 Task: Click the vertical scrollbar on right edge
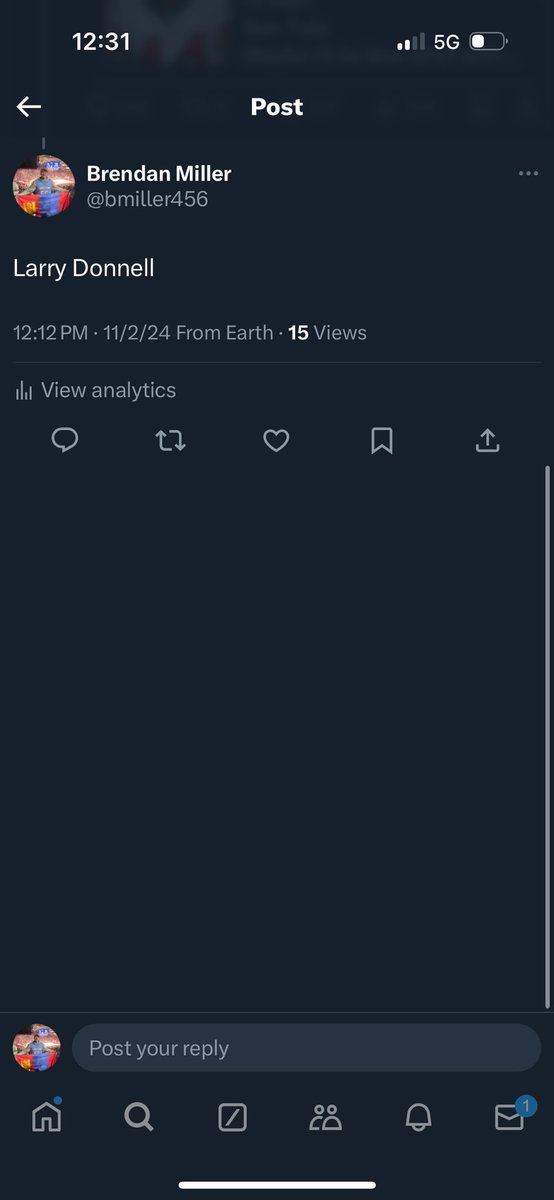click(x=548, y=738)
